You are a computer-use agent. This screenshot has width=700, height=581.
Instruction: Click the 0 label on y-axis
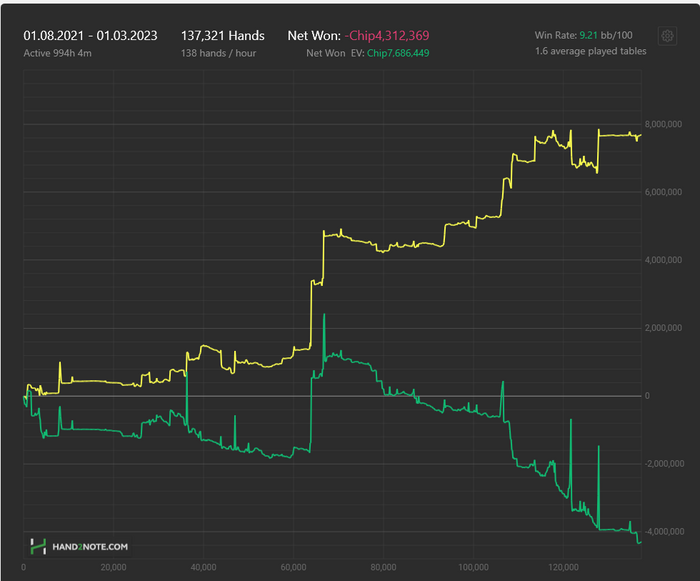pos(647,396)
